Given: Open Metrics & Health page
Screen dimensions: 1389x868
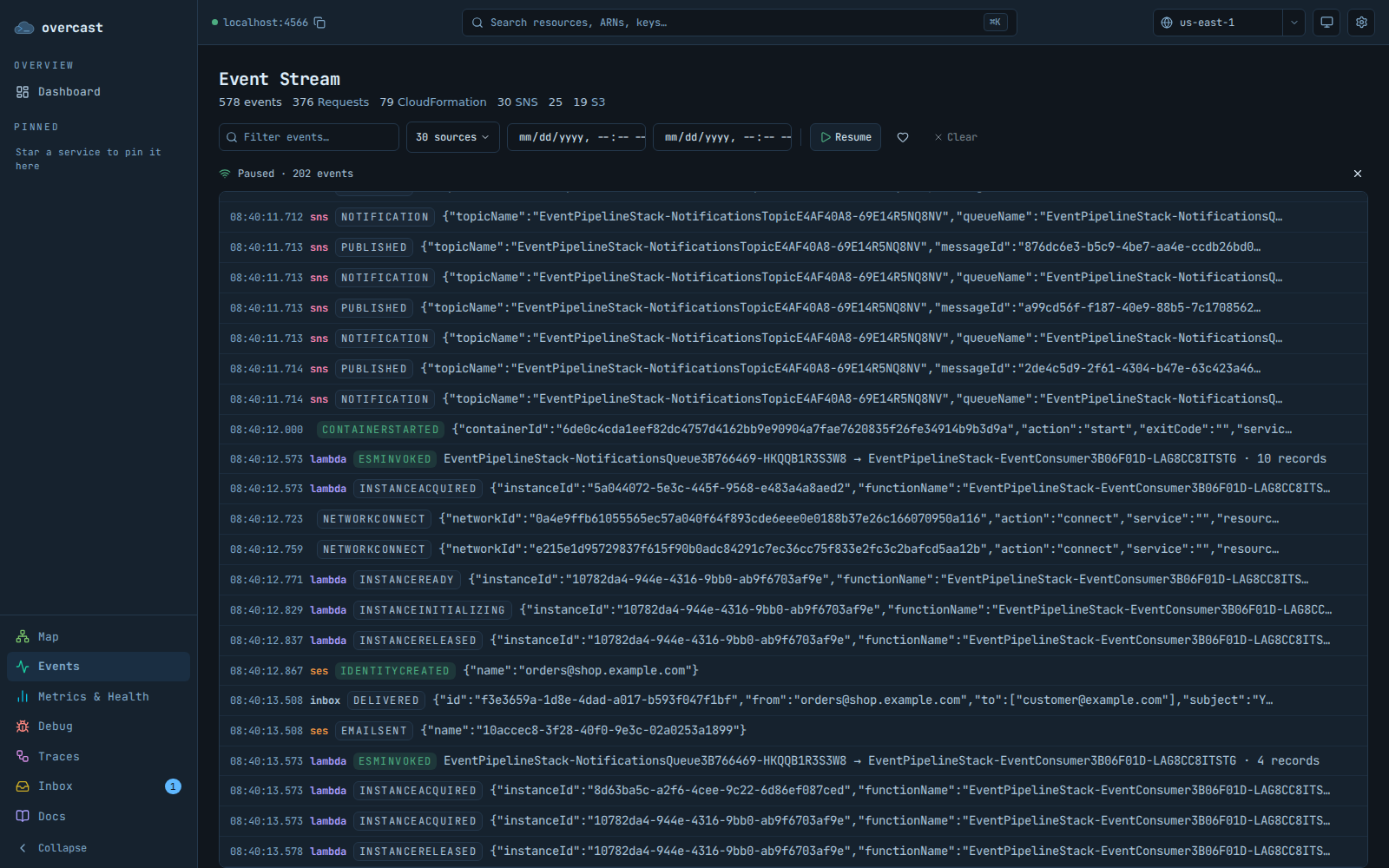Looking at the screenshot, I should click(x=98, y=696).
